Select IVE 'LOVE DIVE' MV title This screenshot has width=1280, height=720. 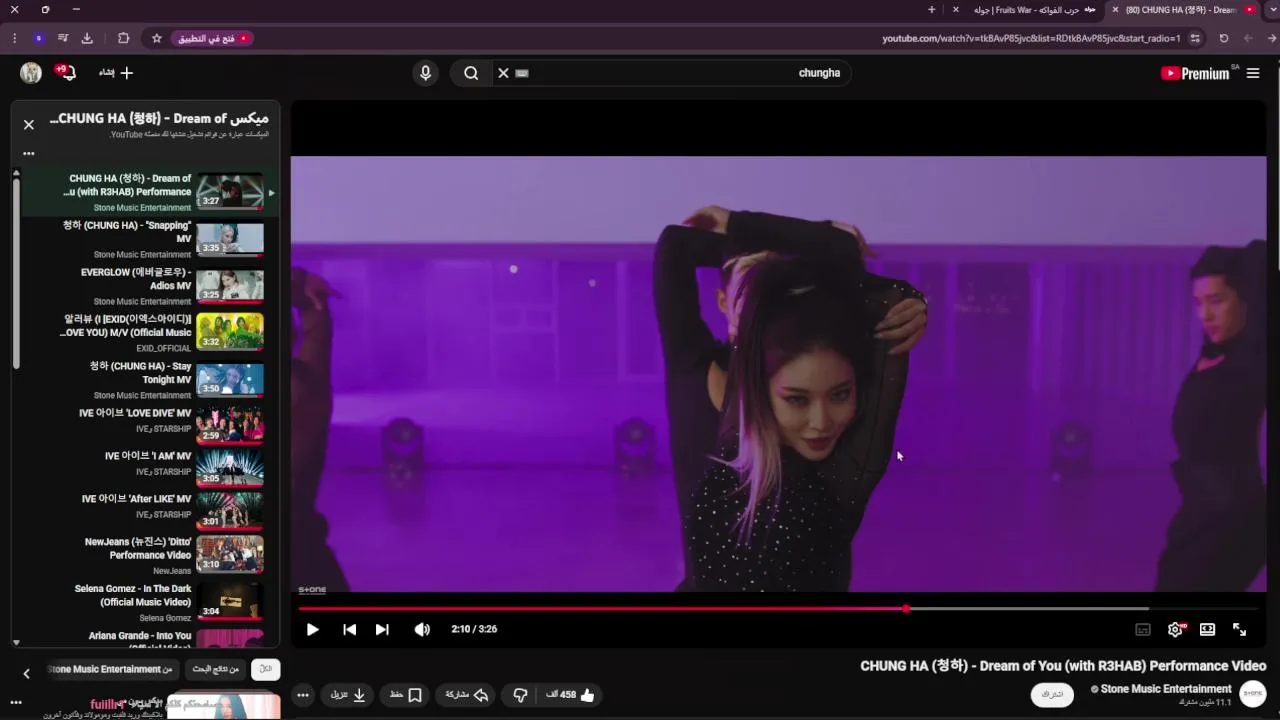coord(135,413)
